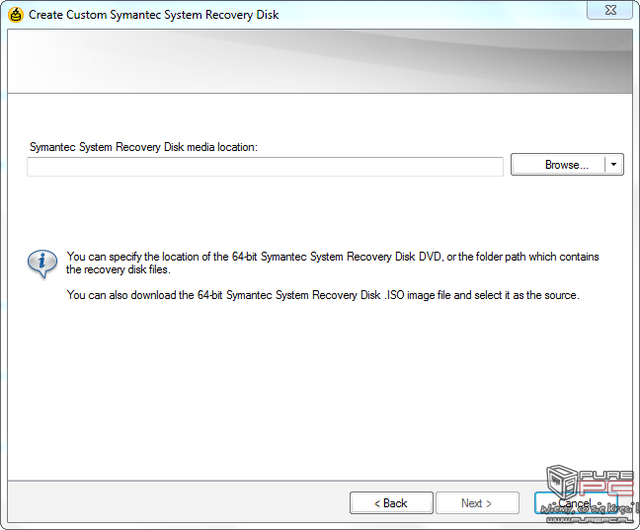The width and height of the screenshot is (640, 530).
Task: Click the Symantec icon in the title bar
Action: pyautogui.click(x=16, y=15)
